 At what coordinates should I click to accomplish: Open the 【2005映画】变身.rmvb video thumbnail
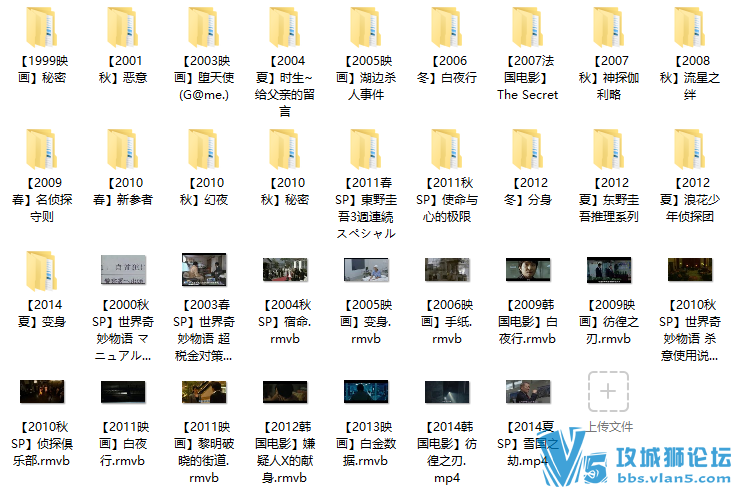366,270
